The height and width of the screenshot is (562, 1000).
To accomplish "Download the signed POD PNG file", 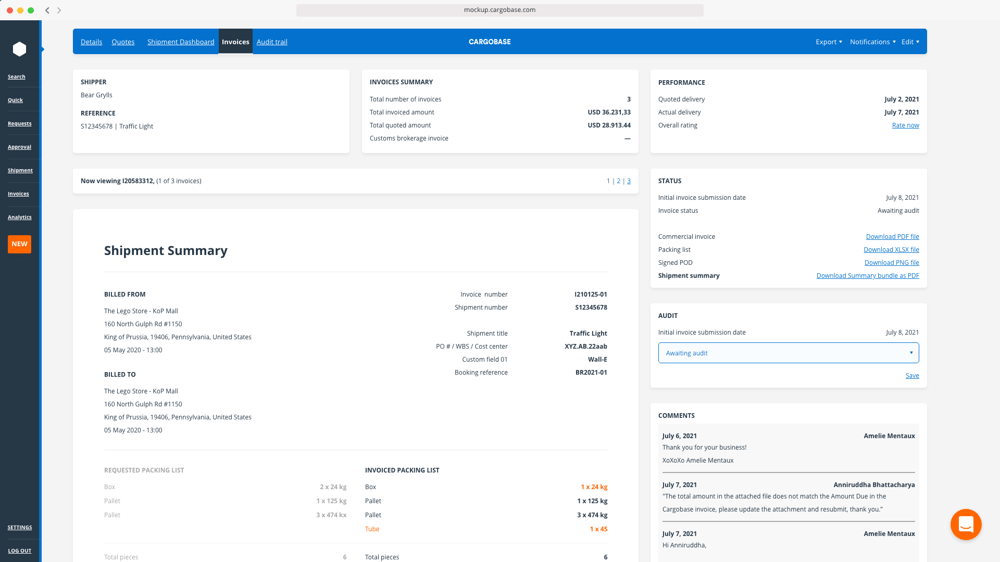I will point(892,263).
